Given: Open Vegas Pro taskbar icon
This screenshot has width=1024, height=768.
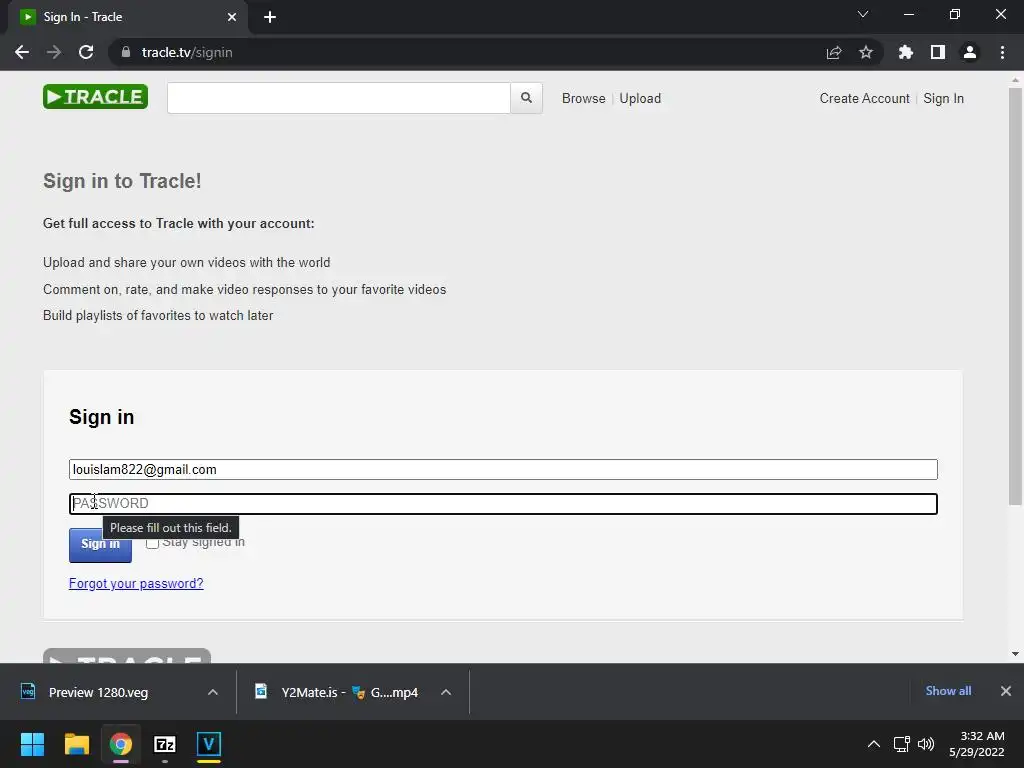Looking at the screenshot, I should 209,744.
